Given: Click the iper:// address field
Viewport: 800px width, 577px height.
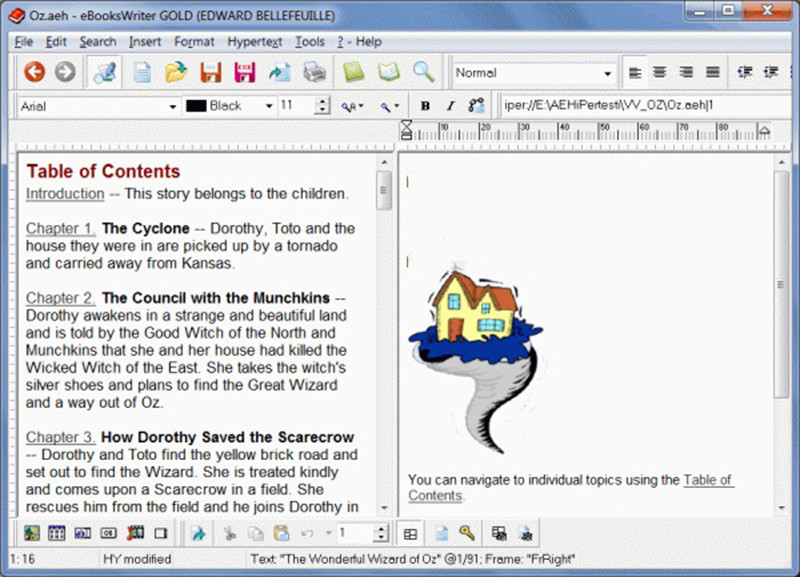Looking at the screenshot, I should point(647,106).
